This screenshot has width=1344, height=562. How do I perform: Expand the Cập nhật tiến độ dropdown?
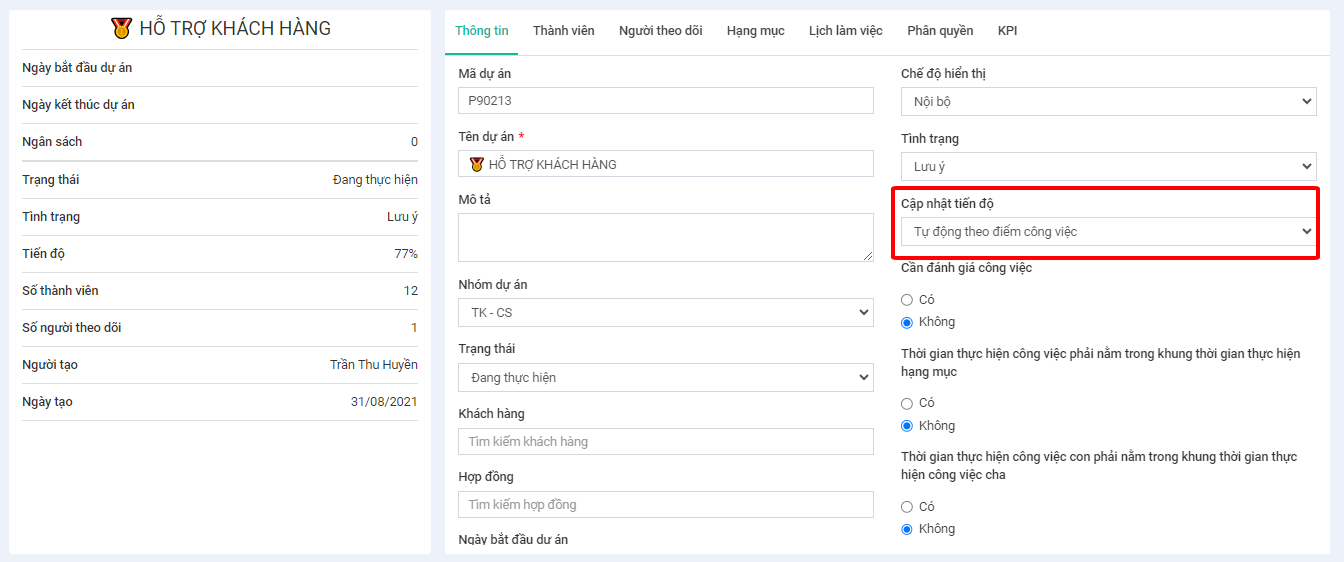1108,232
